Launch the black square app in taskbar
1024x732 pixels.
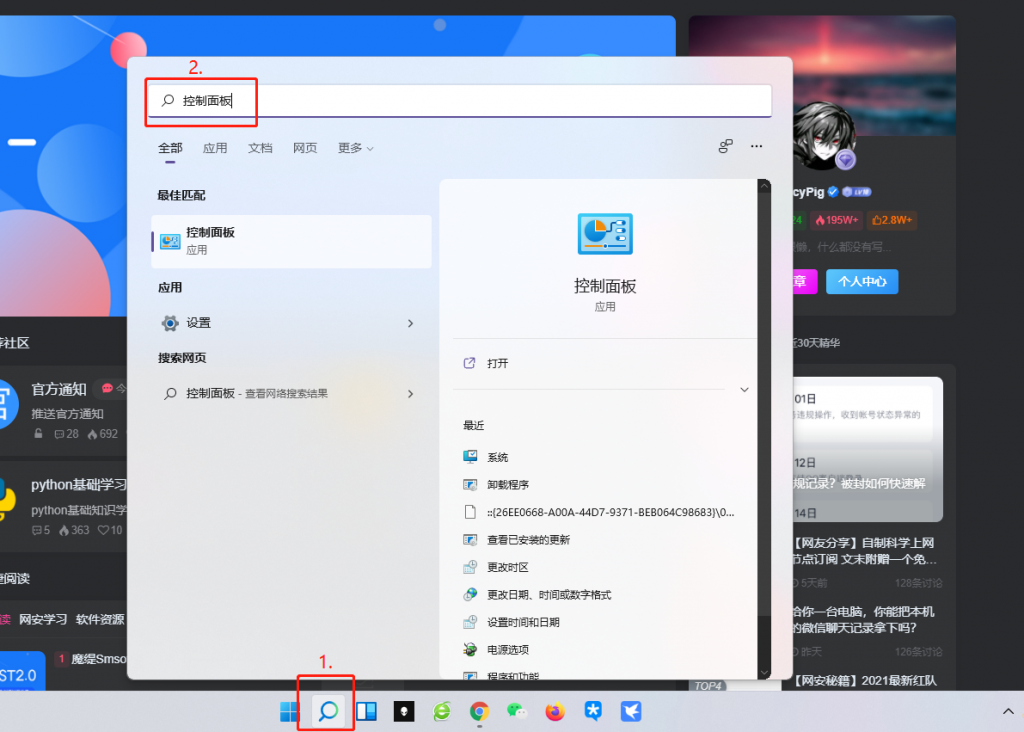pos(404,711)
